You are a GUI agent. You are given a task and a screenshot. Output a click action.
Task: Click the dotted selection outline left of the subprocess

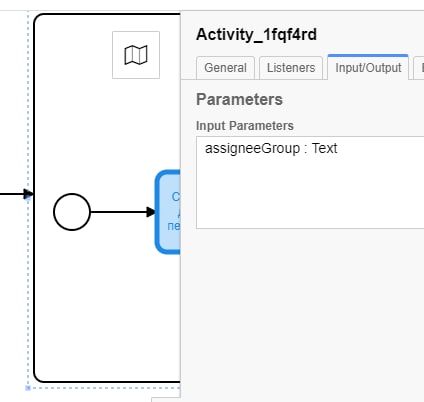[28, 100]
